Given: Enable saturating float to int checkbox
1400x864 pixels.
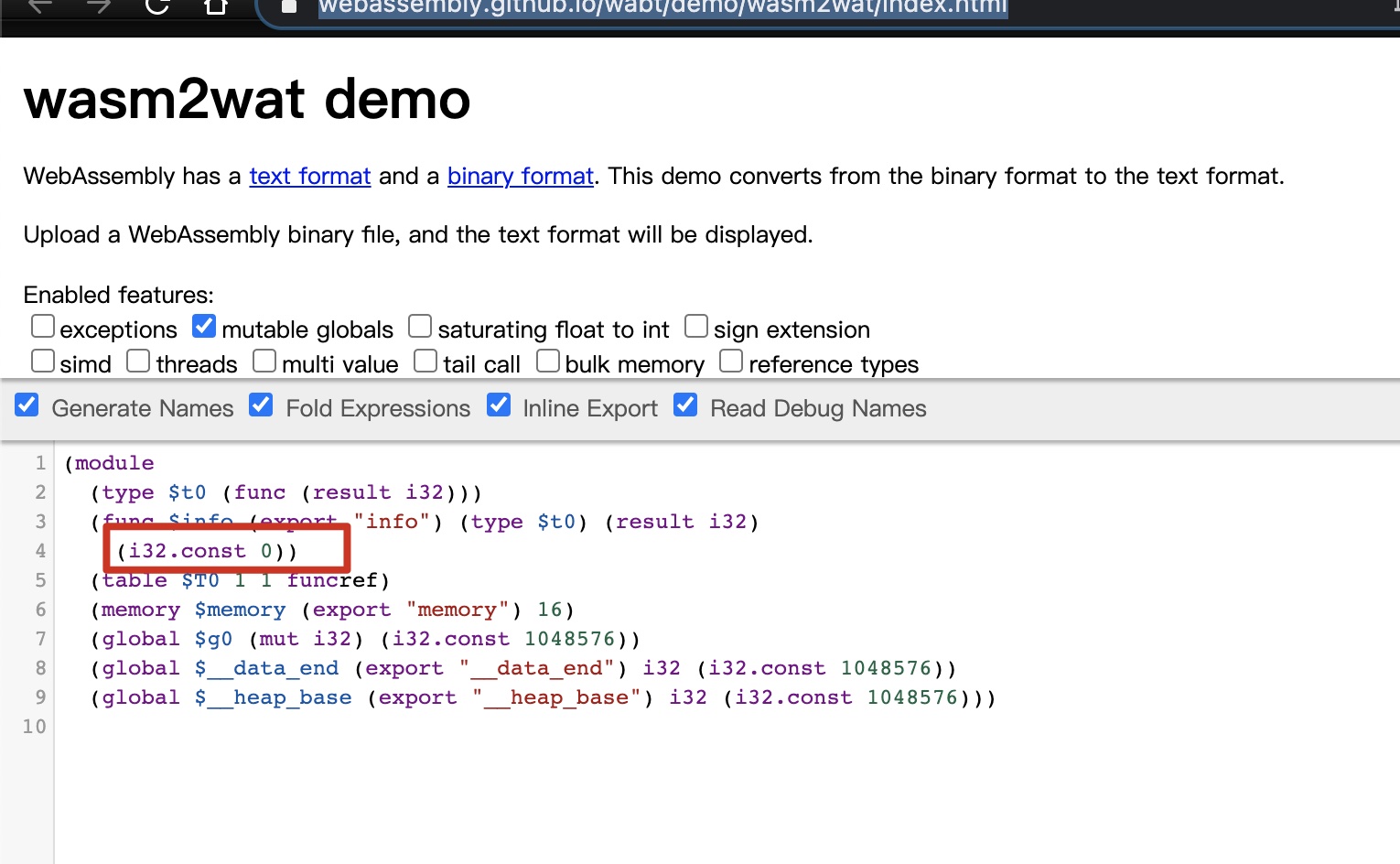Looking at the screenshot, I should click(x=420, y=326).
